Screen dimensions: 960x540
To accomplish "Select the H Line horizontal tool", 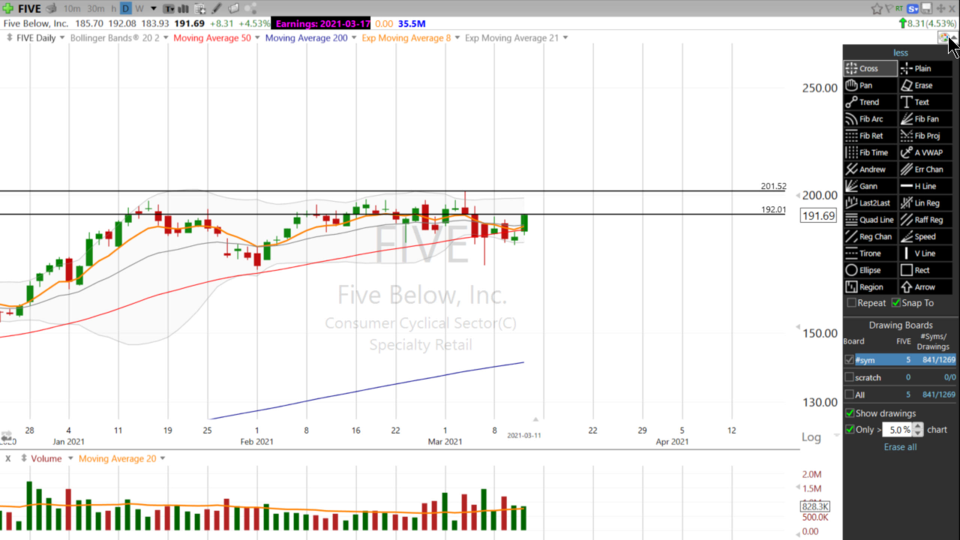I will click(x=925, y=186).
